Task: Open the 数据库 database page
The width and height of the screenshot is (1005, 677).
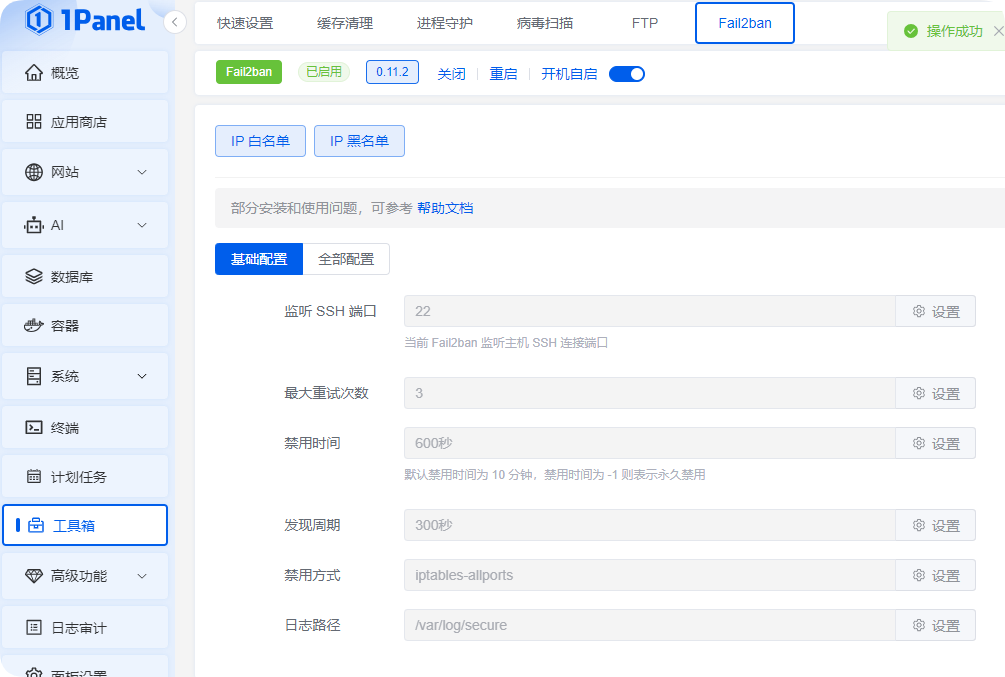Action: pos(85,276)
